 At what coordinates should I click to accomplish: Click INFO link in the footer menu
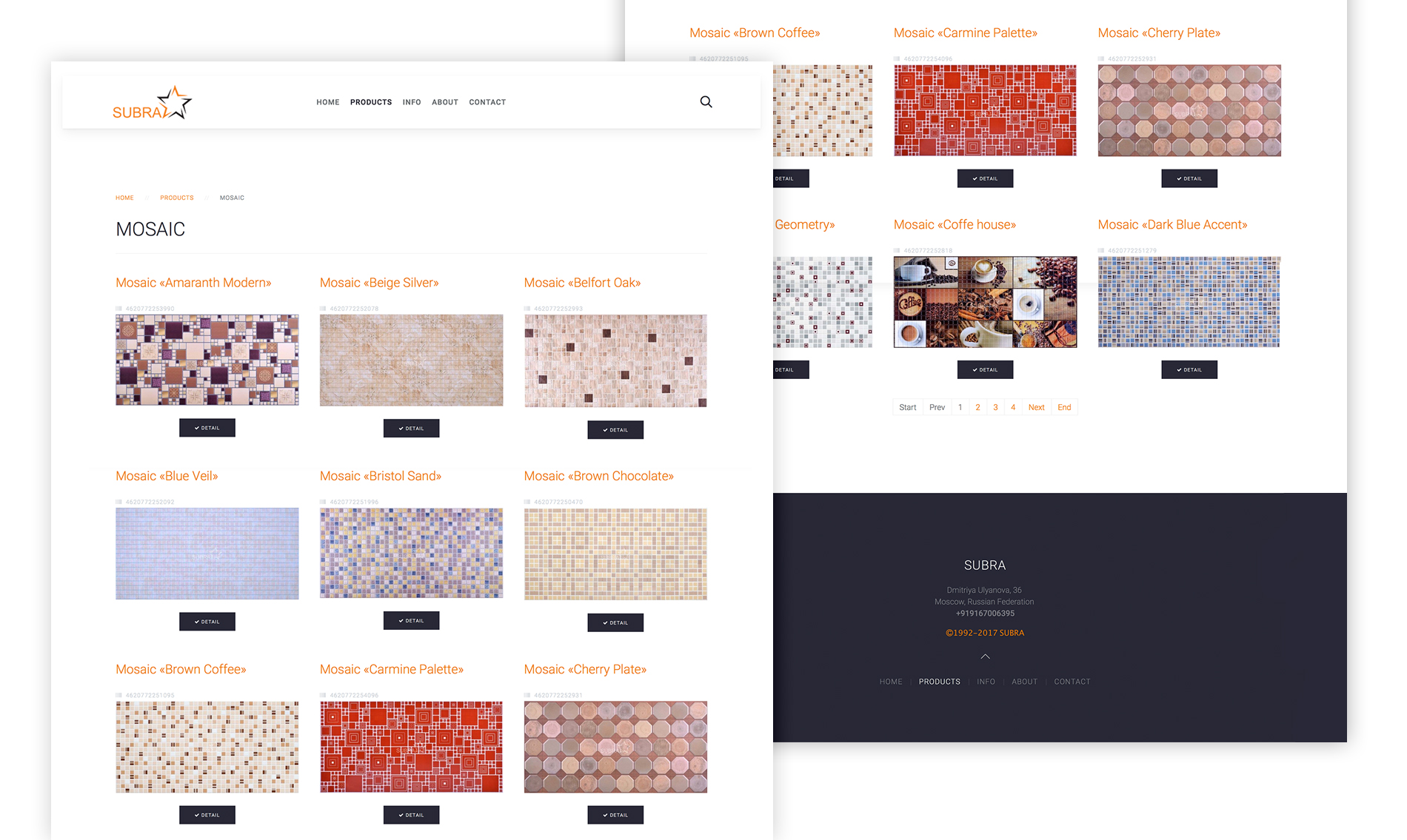pos(986,682)
